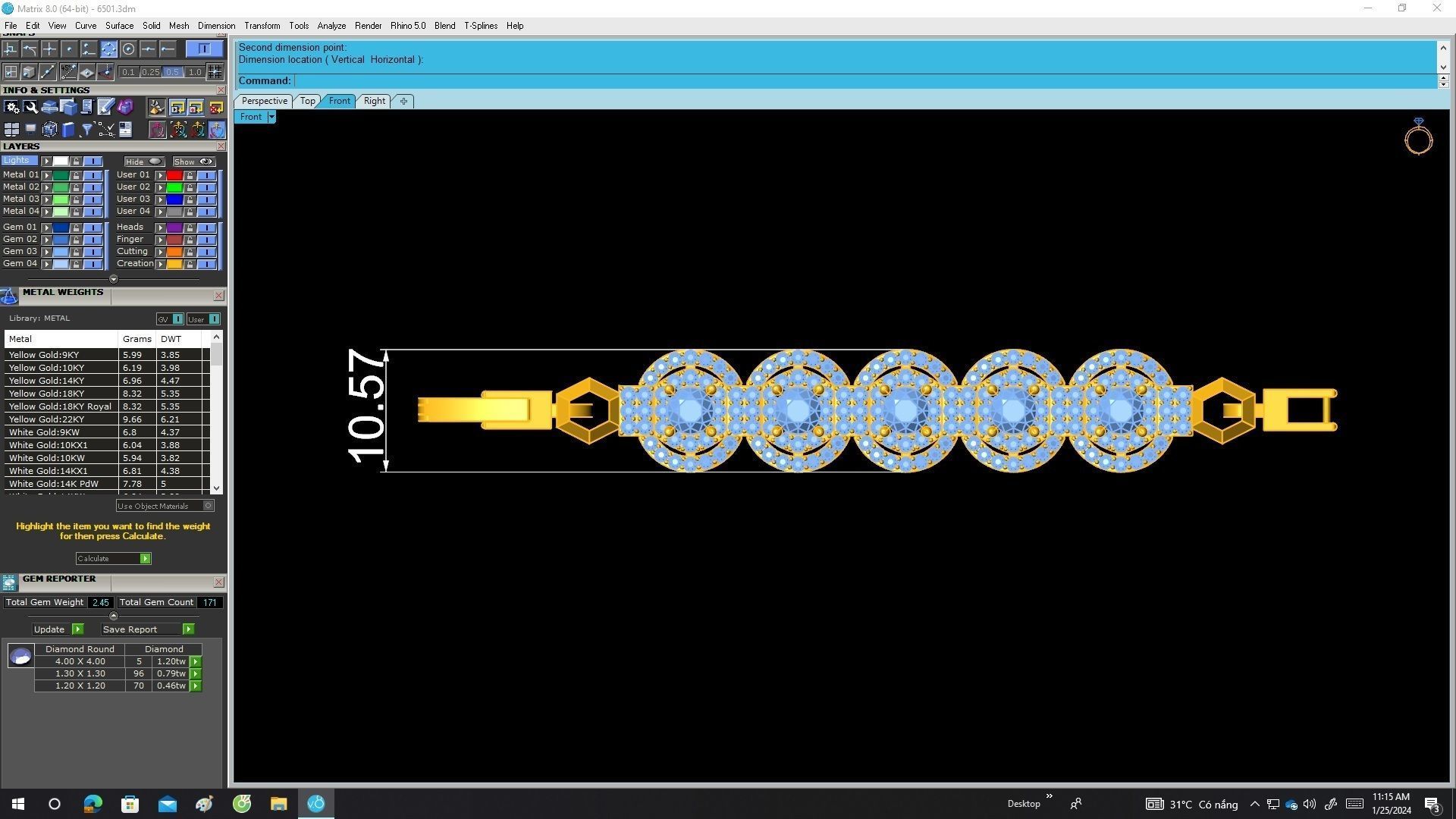The image size is (1456, 819).
Task: Toggle the Point snap icon
Action: [69, 49]
